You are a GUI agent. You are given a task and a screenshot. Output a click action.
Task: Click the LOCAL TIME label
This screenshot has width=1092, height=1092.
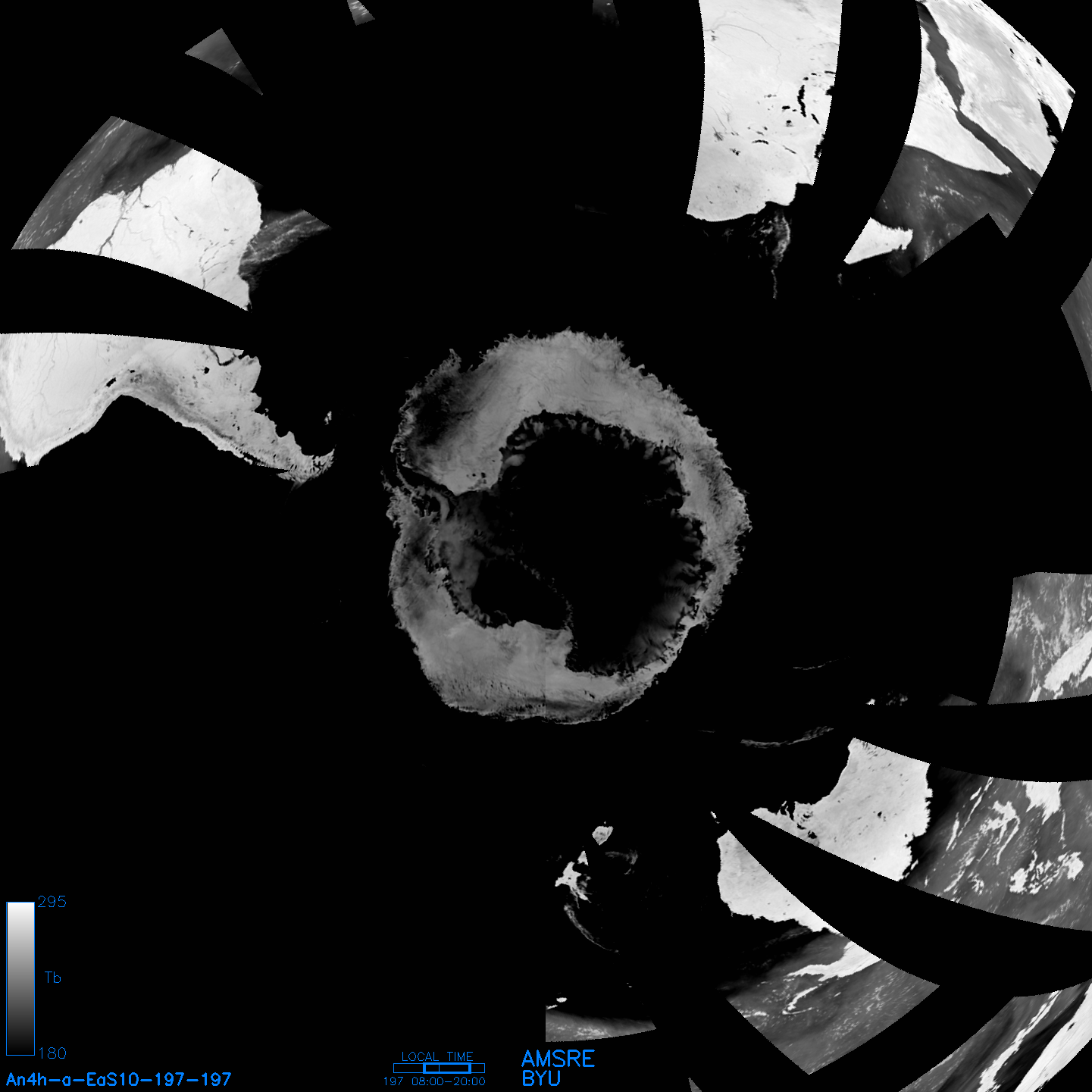pyautogui.click(x=437, y=1056)
